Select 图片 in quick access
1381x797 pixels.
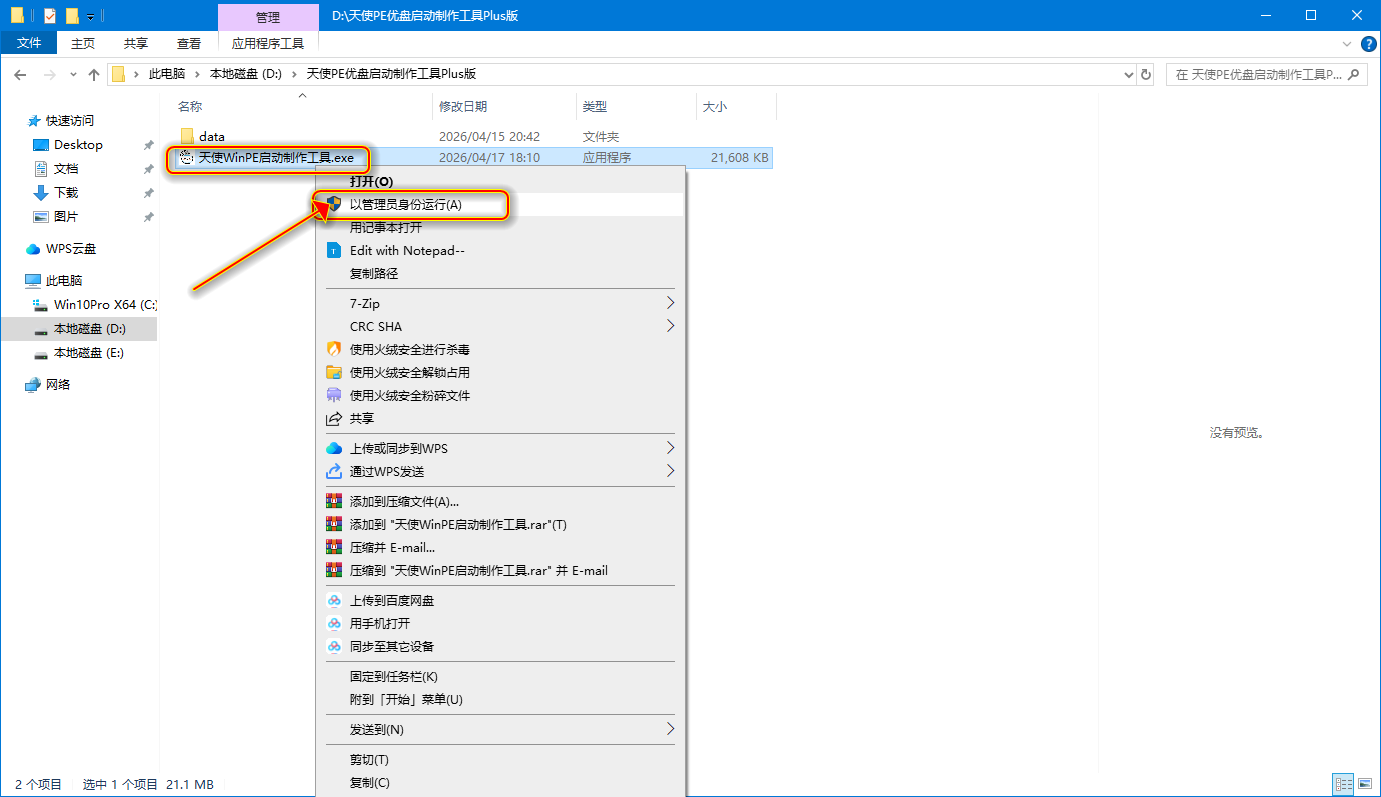(x=66, y=216)
